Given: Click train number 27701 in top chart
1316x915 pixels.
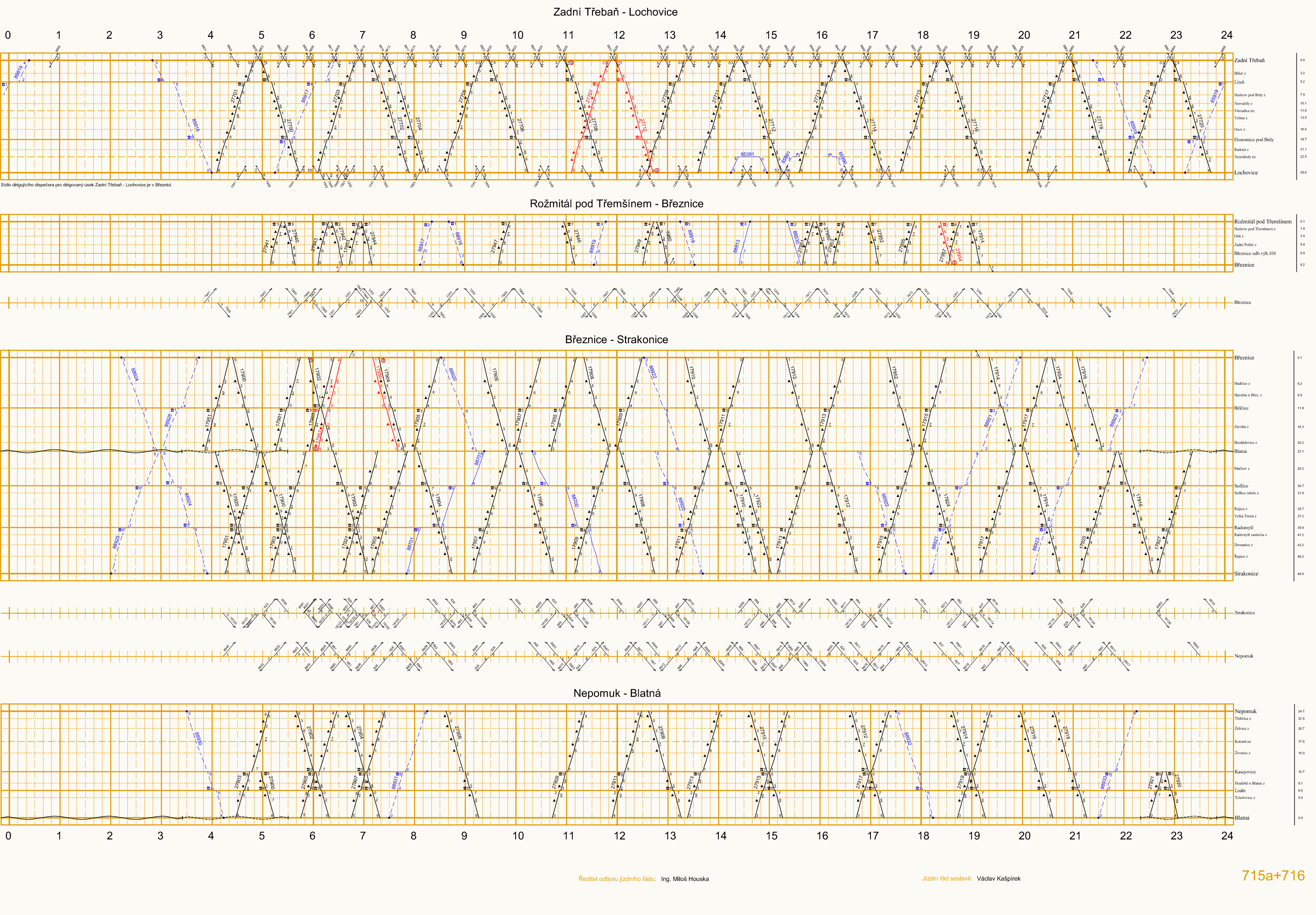Looking at the screenshot, I should (234, 96).
